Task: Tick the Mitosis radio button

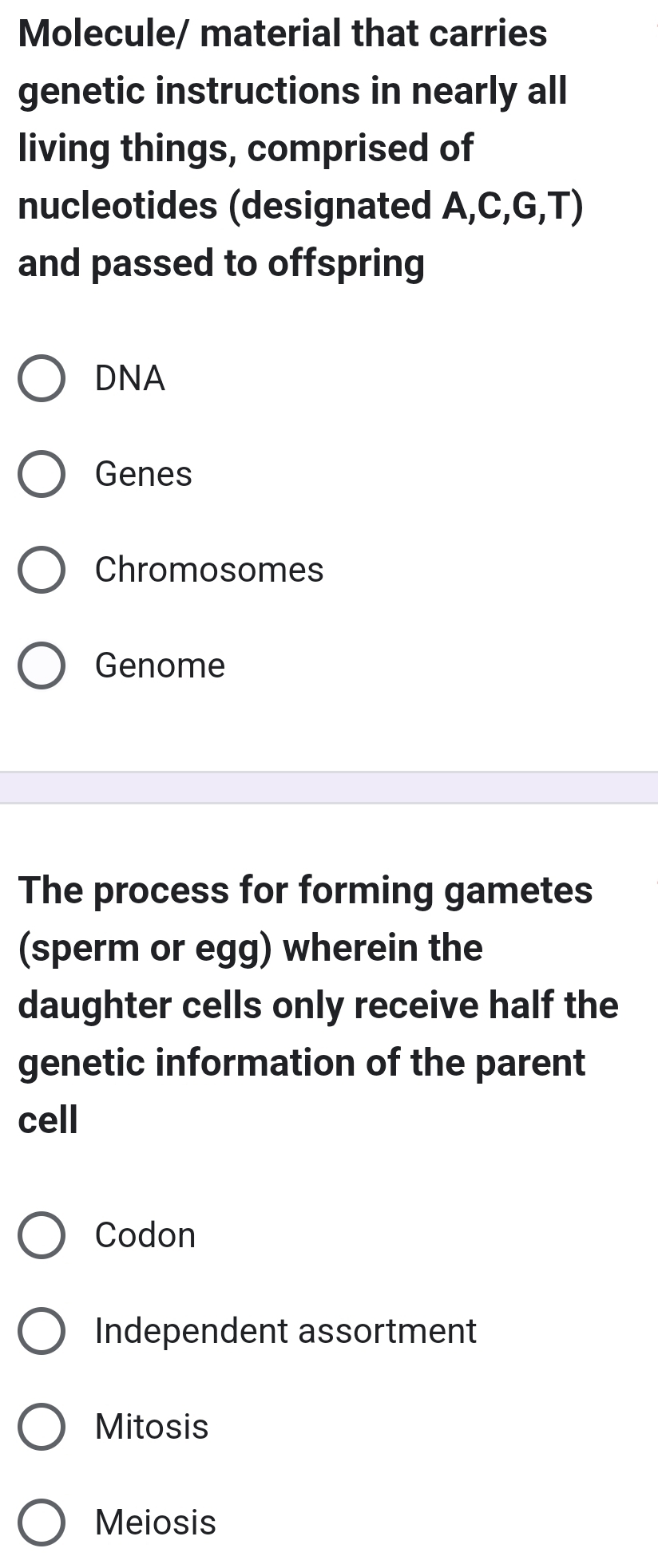Action: (42, 1427)
